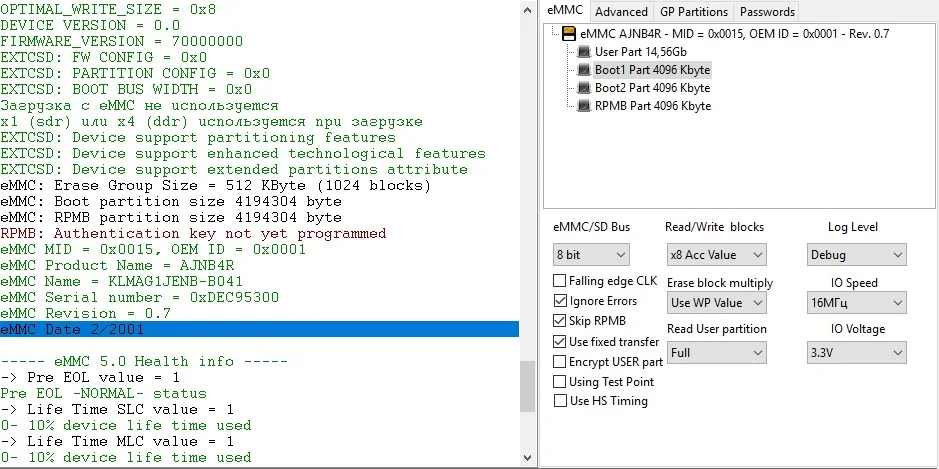Click the eMMC 5.0 Health info header line
Viewport: 939px width, 469px height.
144,361
